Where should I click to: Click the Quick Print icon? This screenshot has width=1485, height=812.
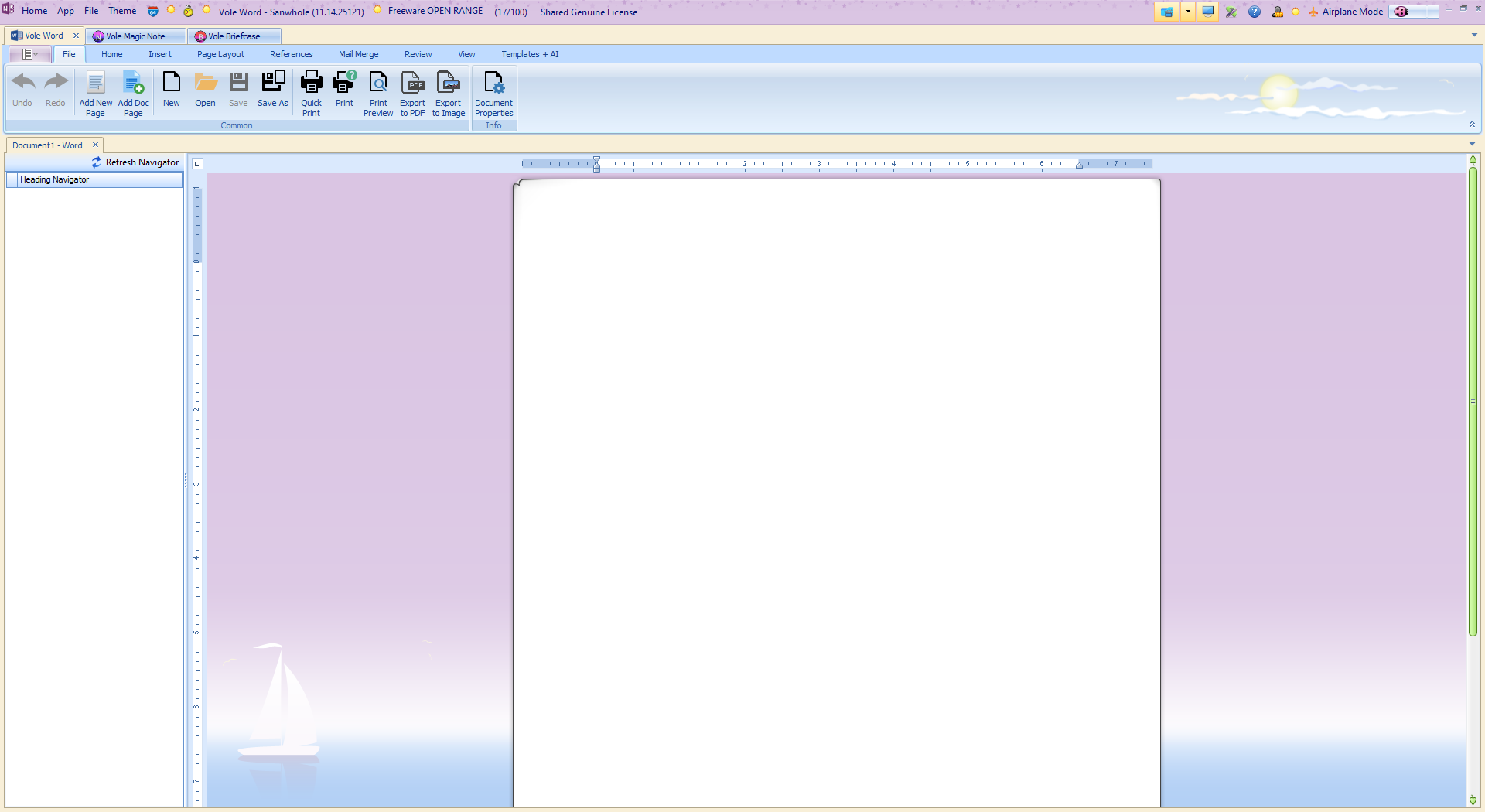tap(311, 83)
